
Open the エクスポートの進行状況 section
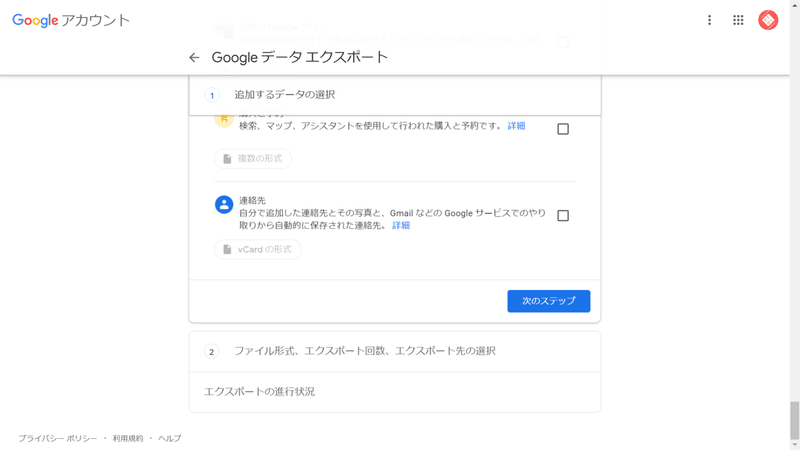[x=395, y=391]
